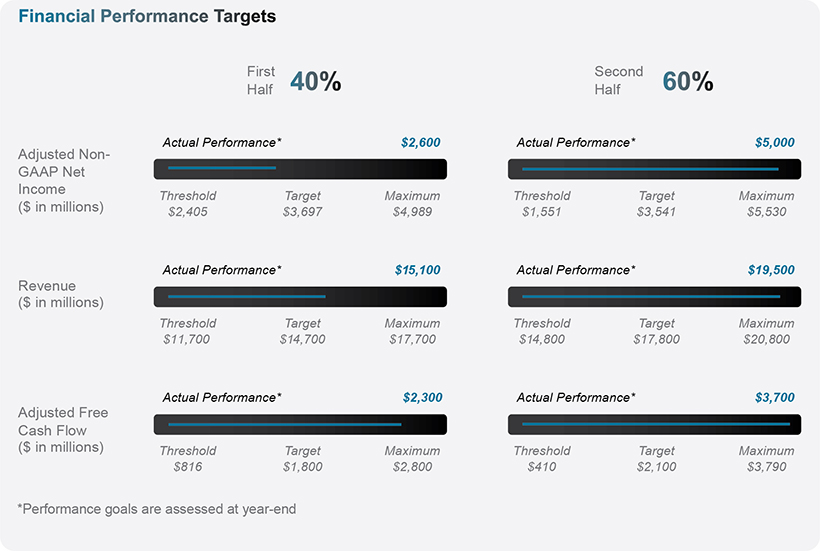
Task: Click the First Half Free Cash Flow bar
Action: point(300,425)
